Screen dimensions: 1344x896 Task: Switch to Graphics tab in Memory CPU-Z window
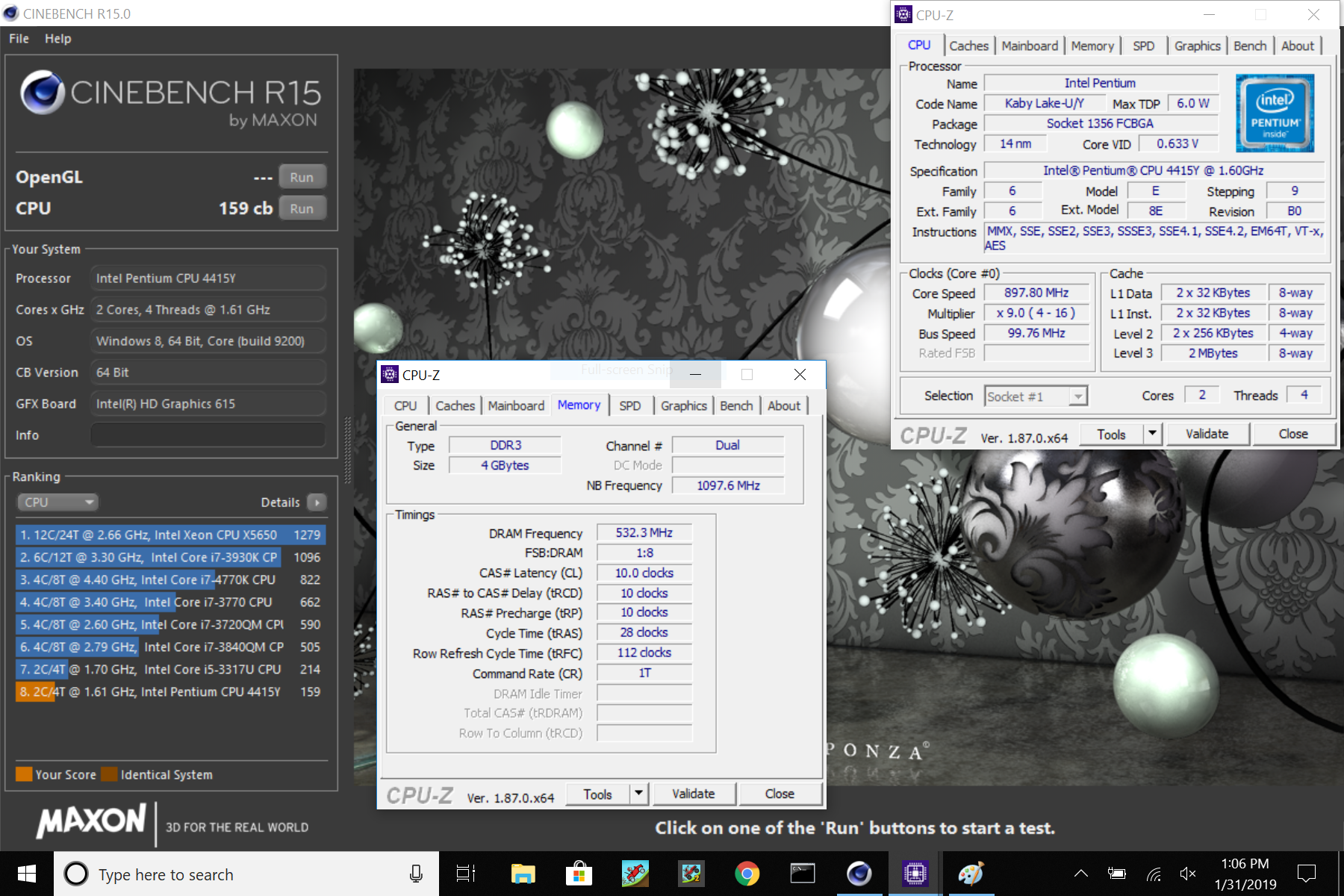coord(683,405)
